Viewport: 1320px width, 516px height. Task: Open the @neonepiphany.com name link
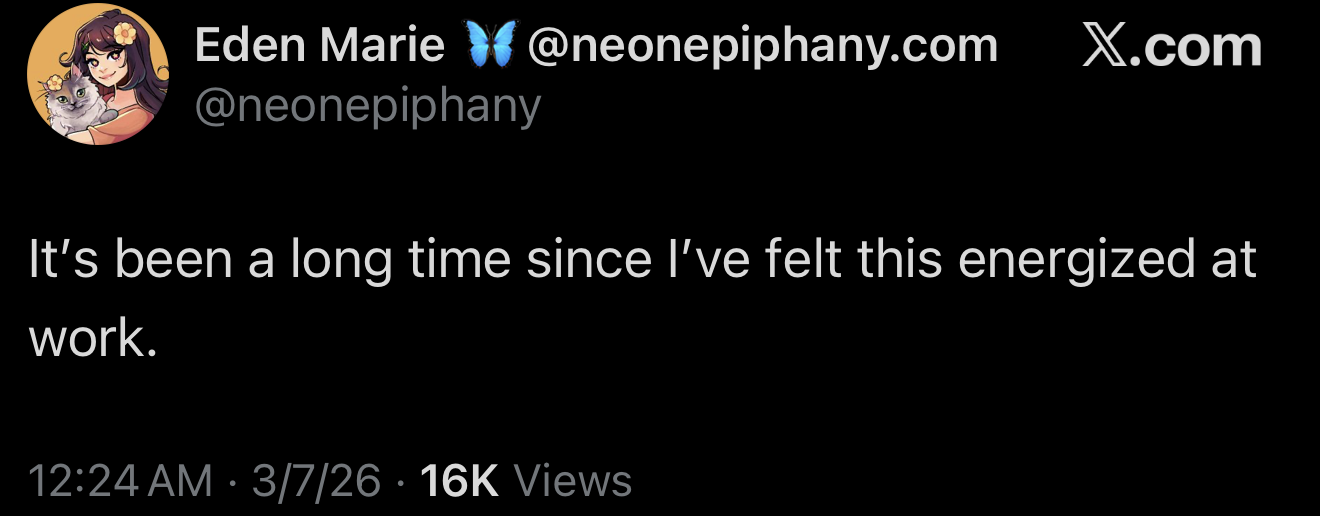tap(761, 46)
